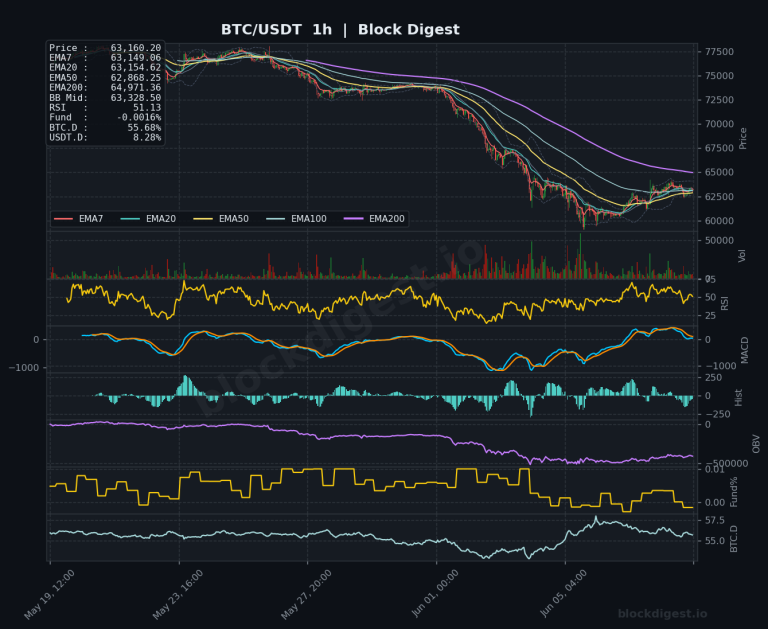
Task: Click the Hist -250 axis tick
Action: [717, 414]
